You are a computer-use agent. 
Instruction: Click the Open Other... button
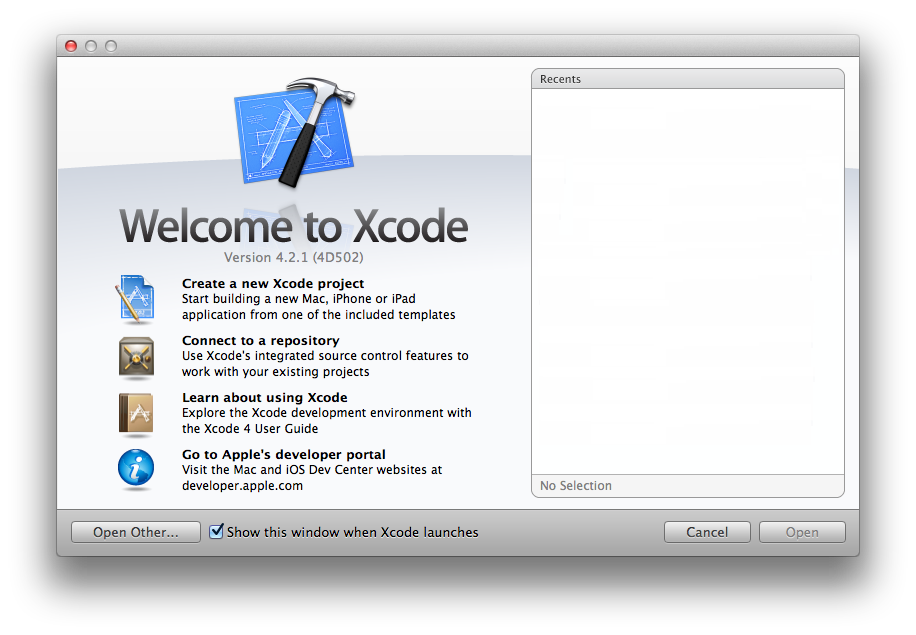(136, 532)
